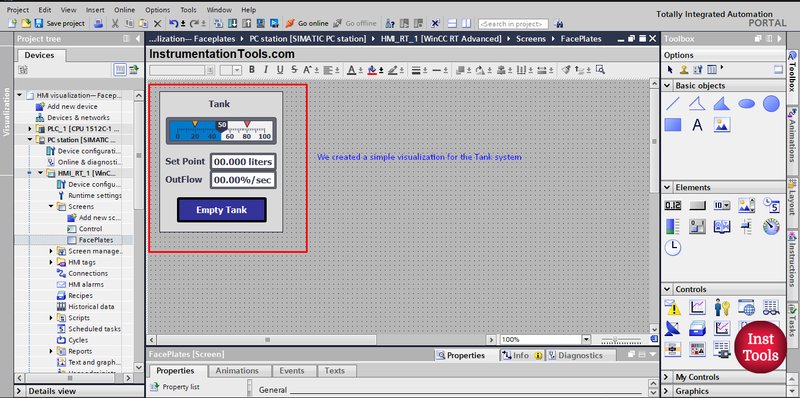Open the Project menu
800x398 pixels.
click(x=18, y=10)
